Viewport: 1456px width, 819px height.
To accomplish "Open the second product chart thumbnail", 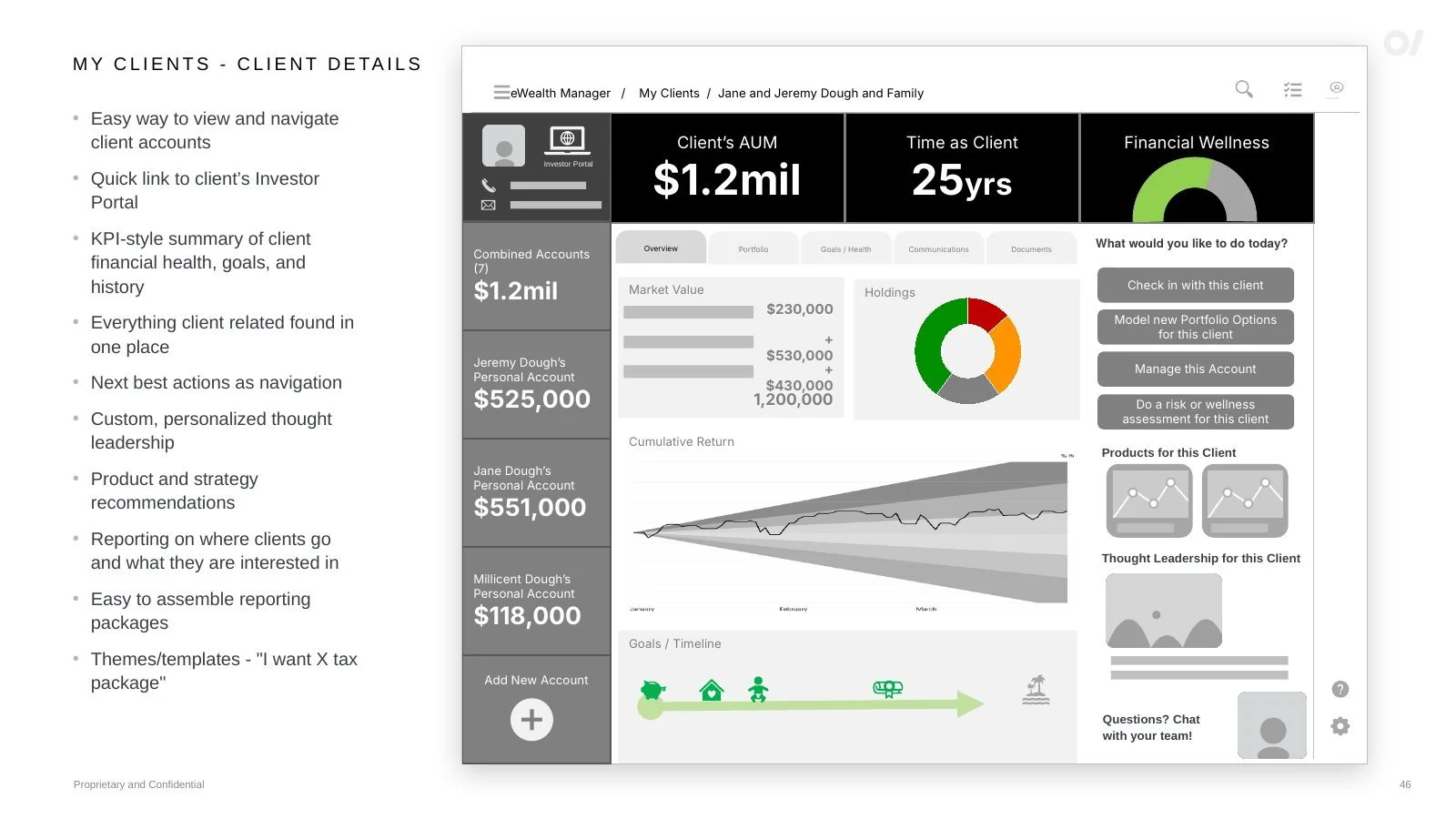I will (x=1245, y=500).
